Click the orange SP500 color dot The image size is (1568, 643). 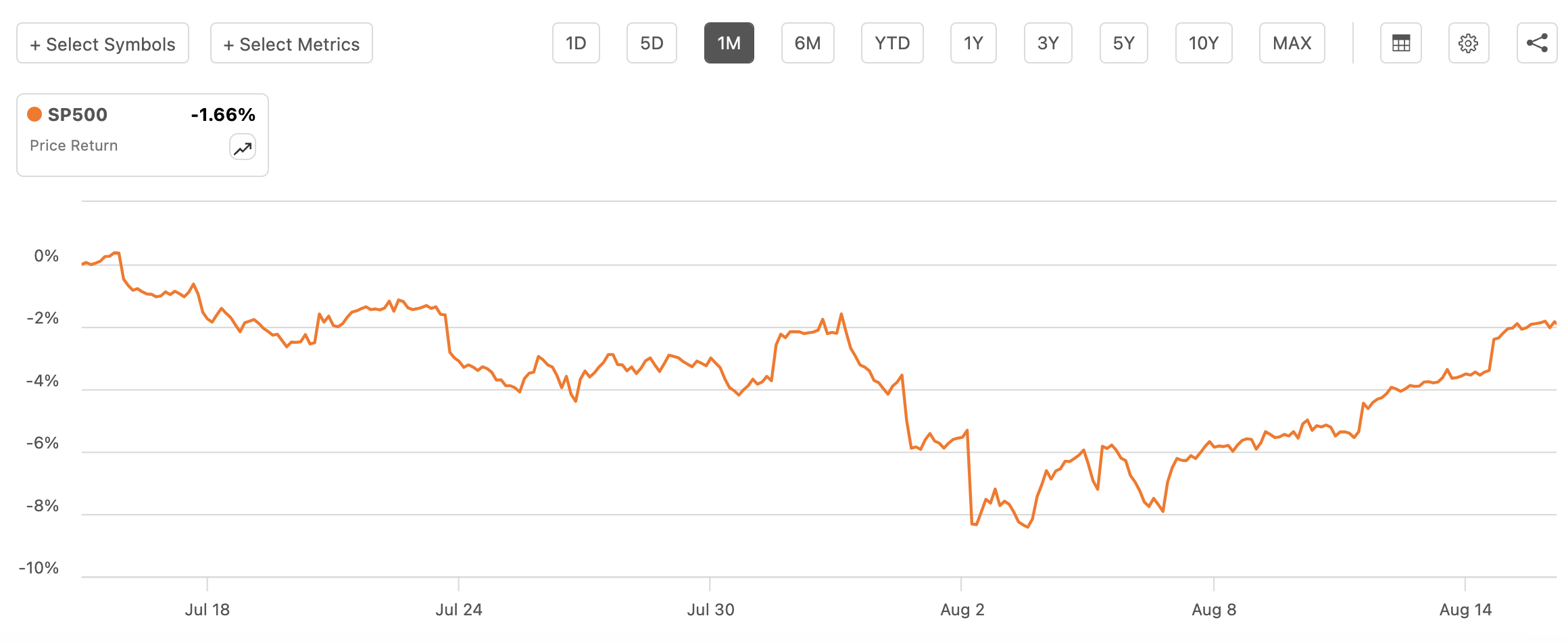34,114
